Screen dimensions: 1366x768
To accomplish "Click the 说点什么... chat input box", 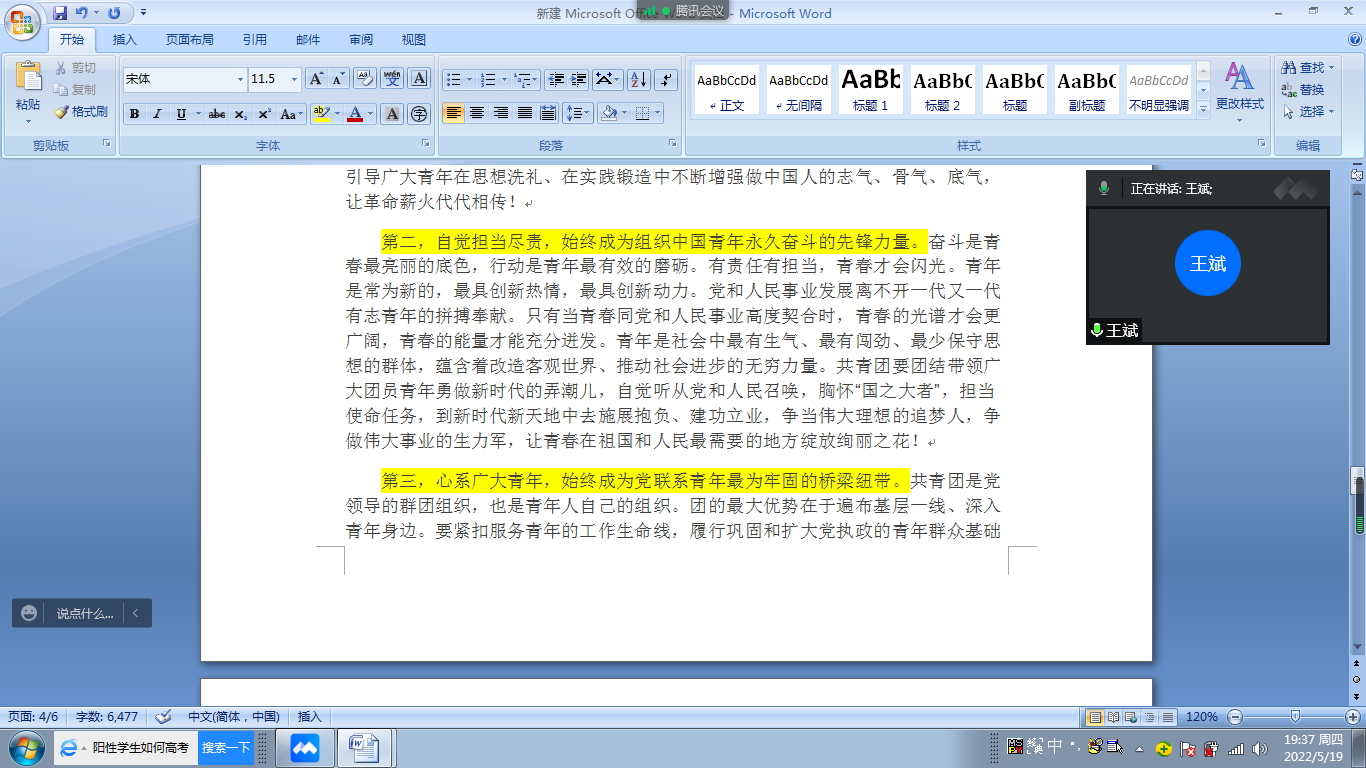I will coord(84,613).
